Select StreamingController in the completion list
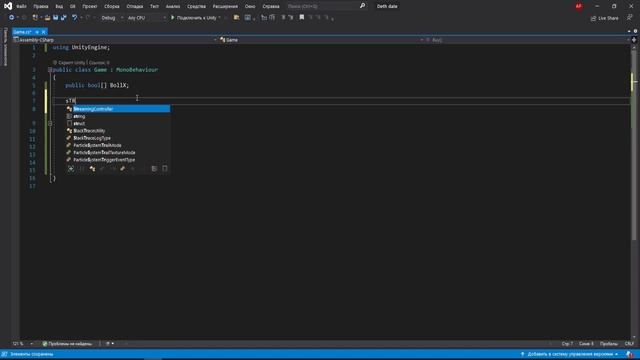Viewport: 640px width, 360px height. (118, 109)
